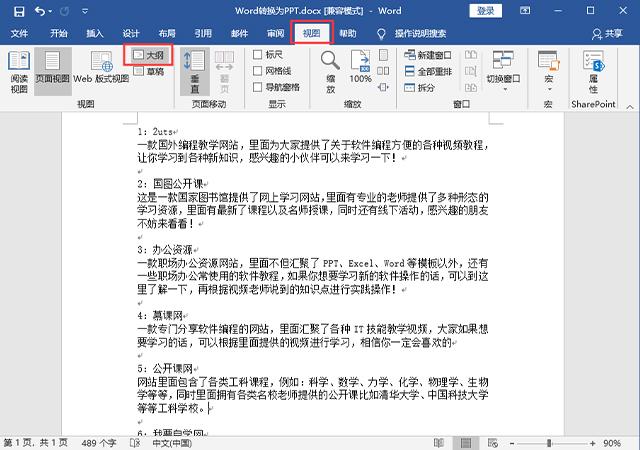This screenshot has height=450, width=640.
Task: Click synchronous scrolling icon
Action: pyautogui.click(x=471, y=71)
